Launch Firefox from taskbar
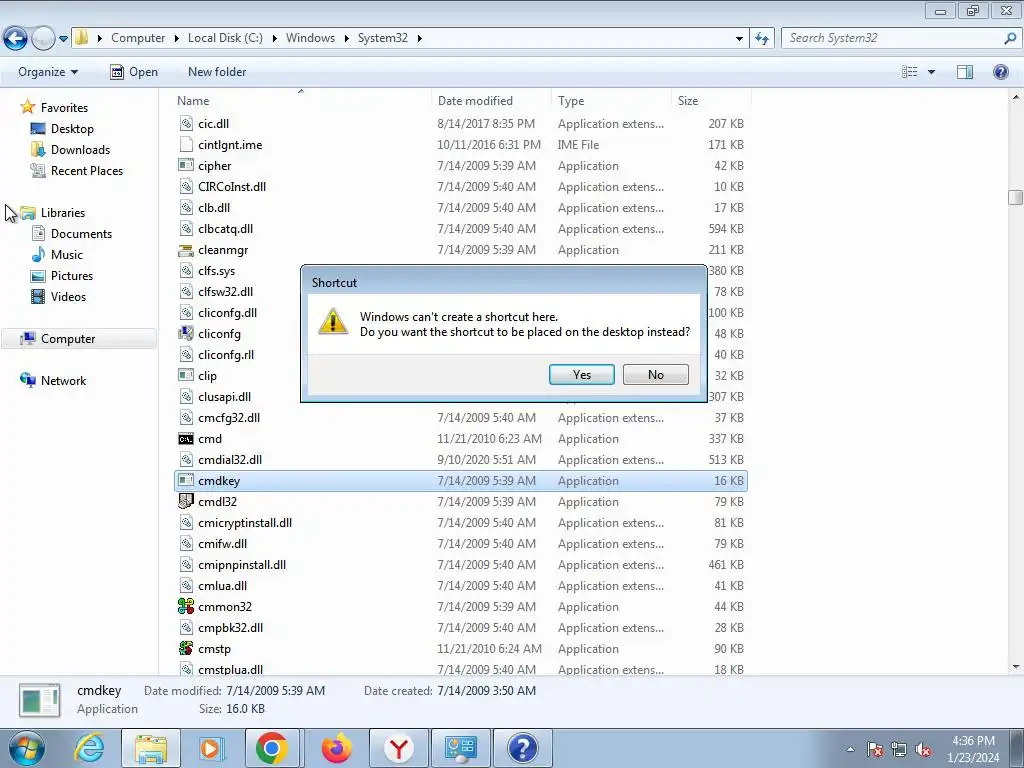Image resolution: width=1024 pixels, height=768 pixels. pos(337,748)
